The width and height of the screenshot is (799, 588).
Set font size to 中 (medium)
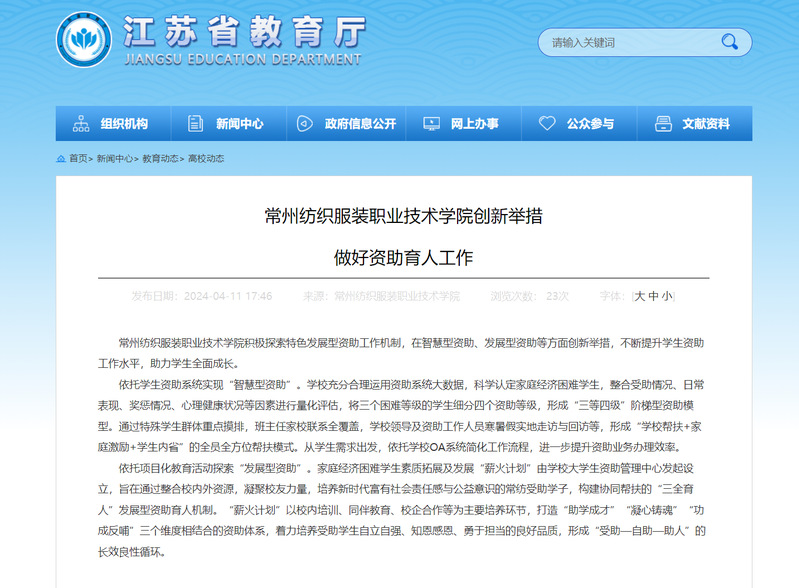(654, 296)
